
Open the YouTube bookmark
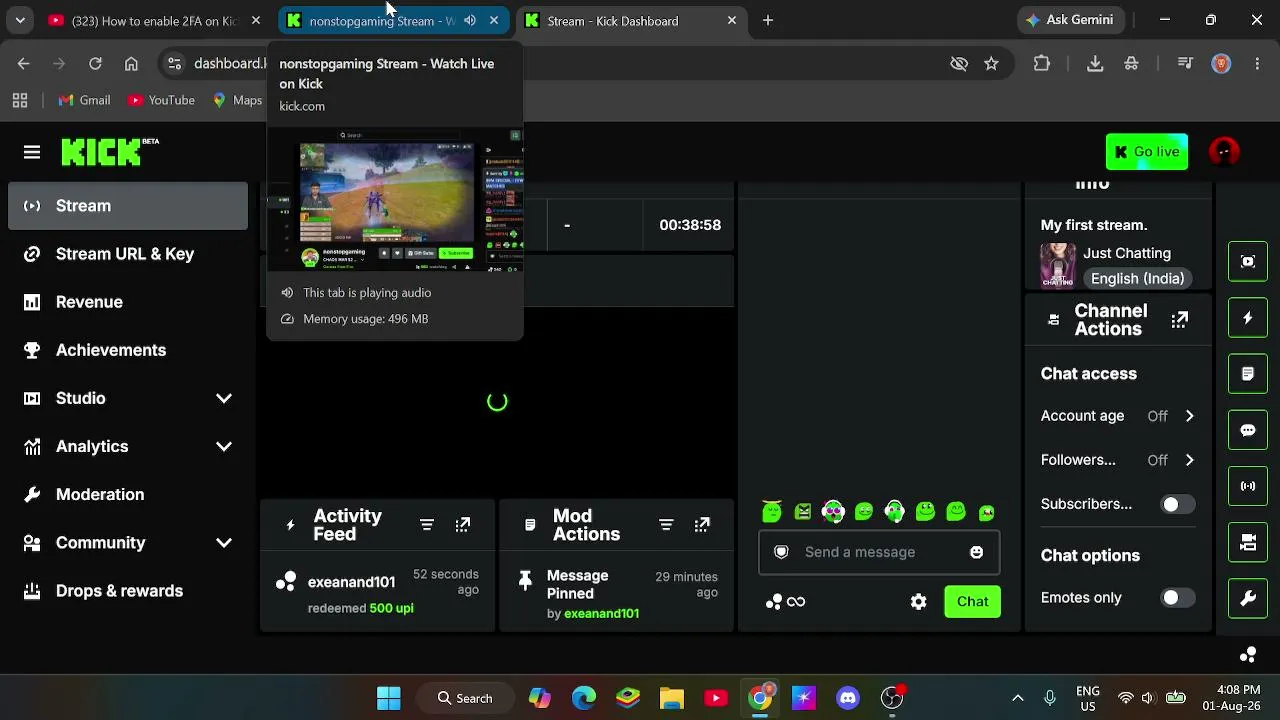161,100
